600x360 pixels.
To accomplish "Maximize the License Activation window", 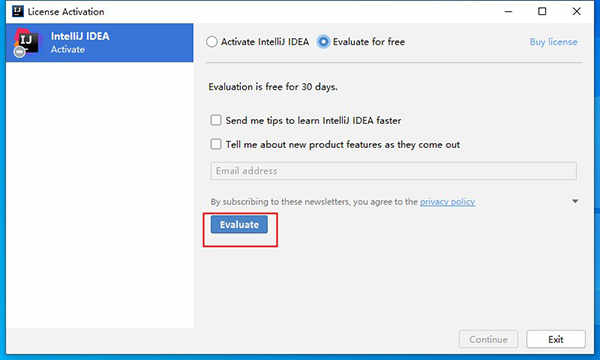I will (542, 11).
